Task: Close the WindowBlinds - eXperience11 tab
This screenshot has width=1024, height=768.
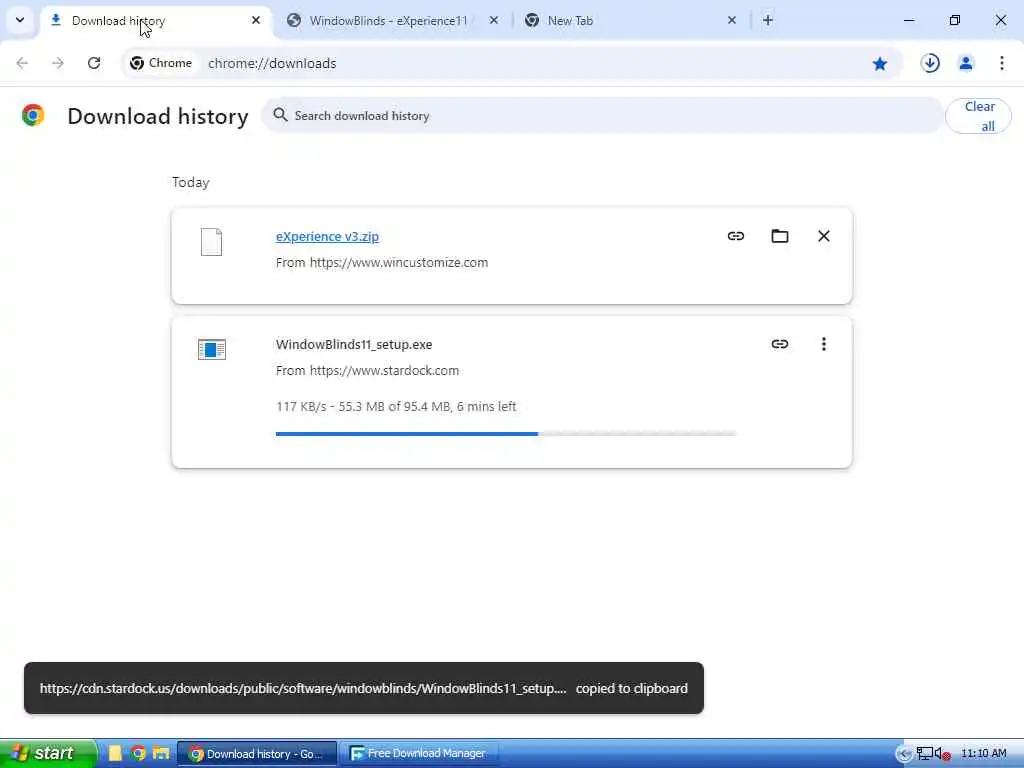Action: (494, 20)
